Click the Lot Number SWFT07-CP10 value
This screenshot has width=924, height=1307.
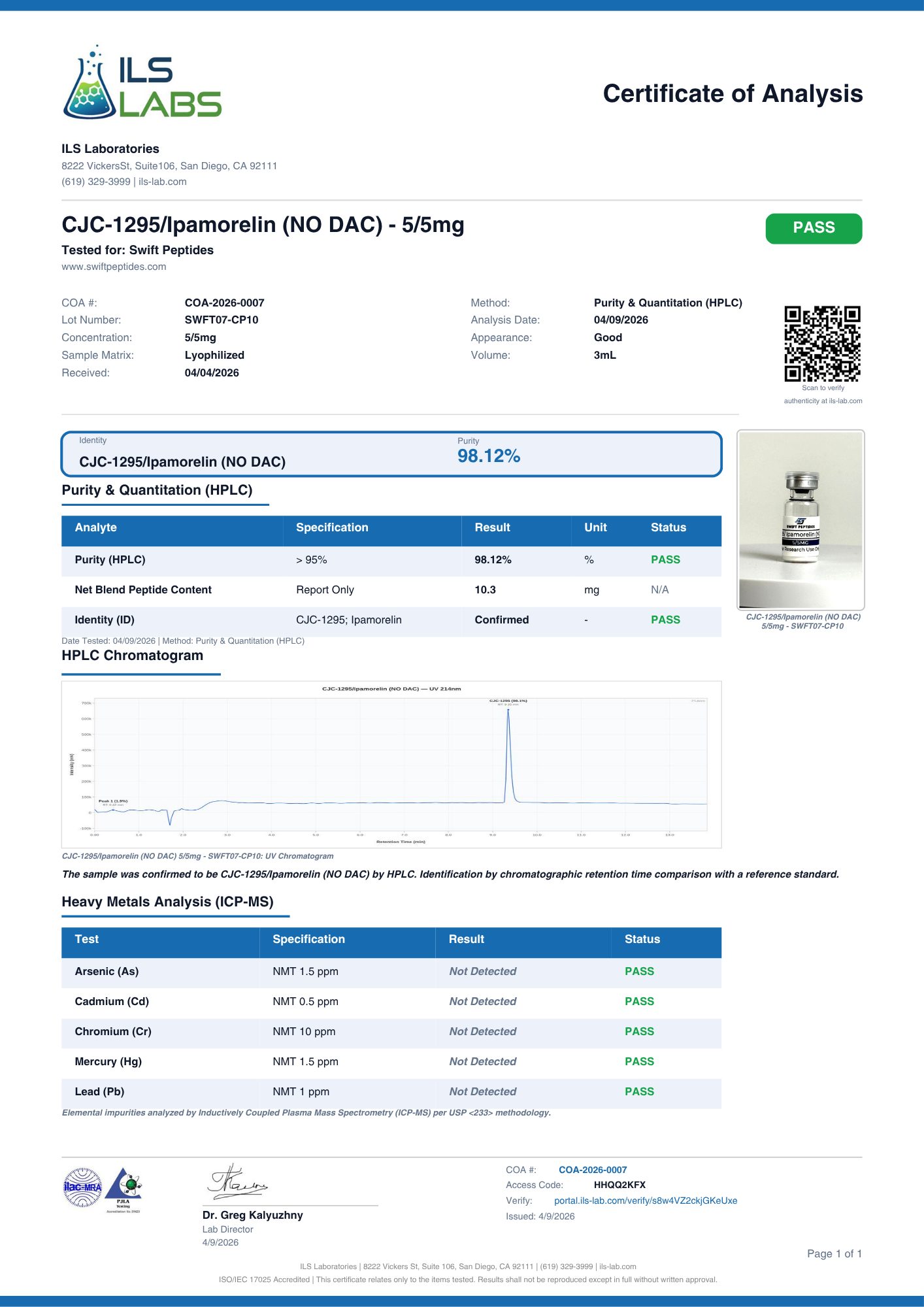221,320
